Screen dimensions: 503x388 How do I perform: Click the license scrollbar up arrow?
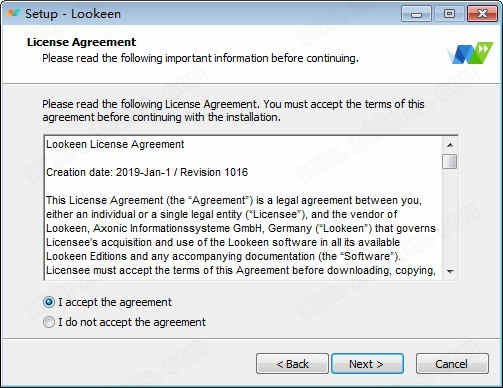point(450,145)
